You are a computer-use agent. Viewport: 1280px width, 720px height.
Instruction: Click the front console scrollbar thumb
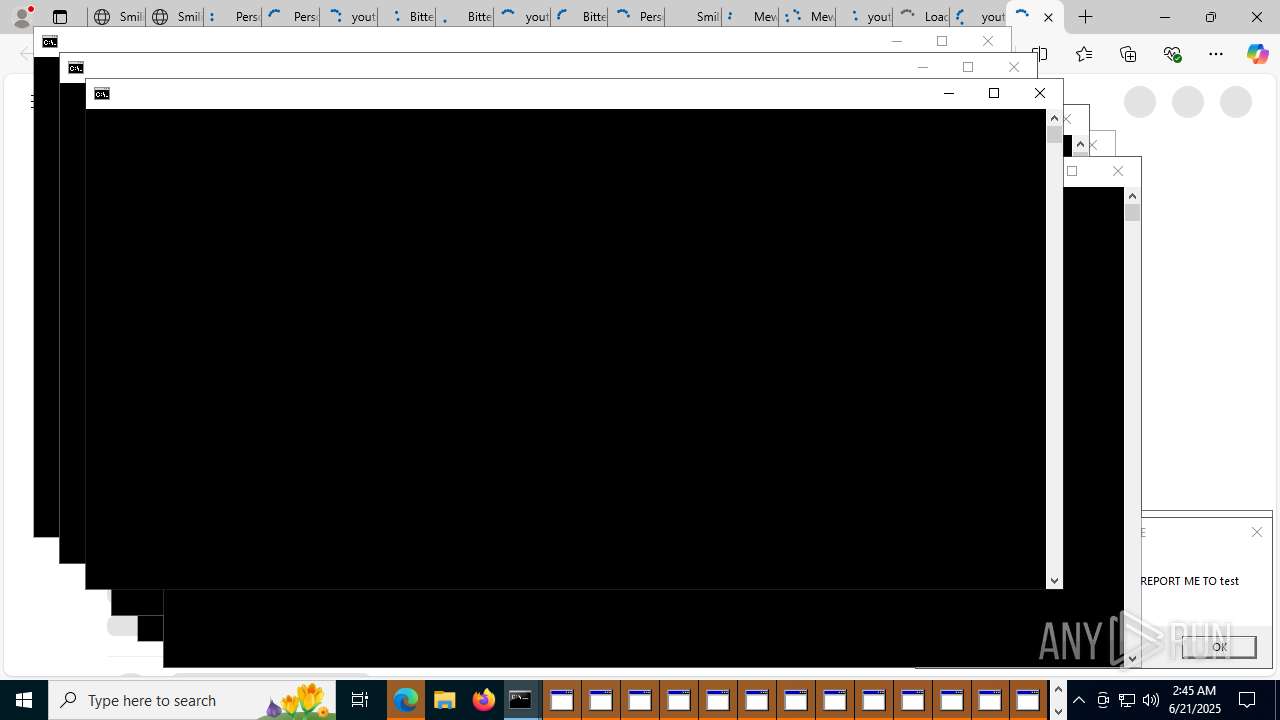click(1054, 134)
